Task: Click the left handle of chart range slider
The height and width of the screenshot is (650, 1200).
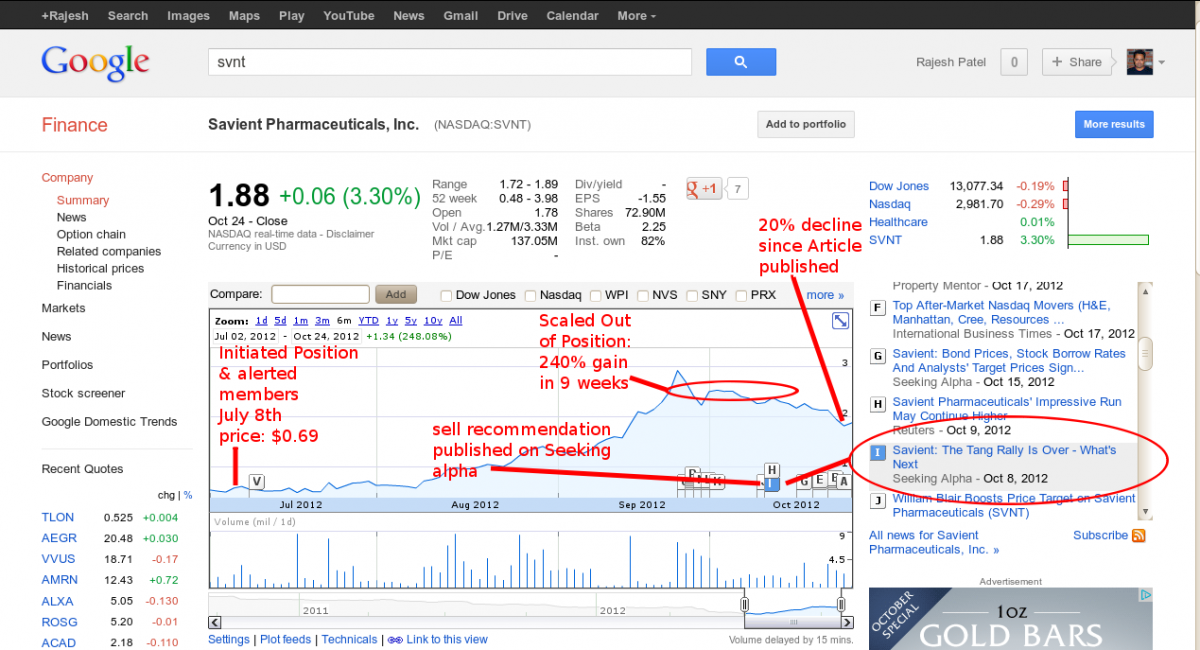Action: click(744, 604)
